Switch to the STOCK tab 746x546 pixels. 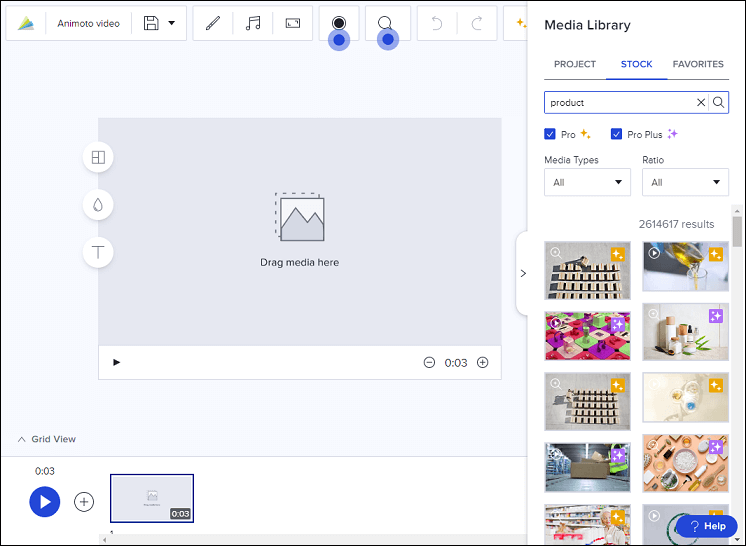click(x=637, y=64)
